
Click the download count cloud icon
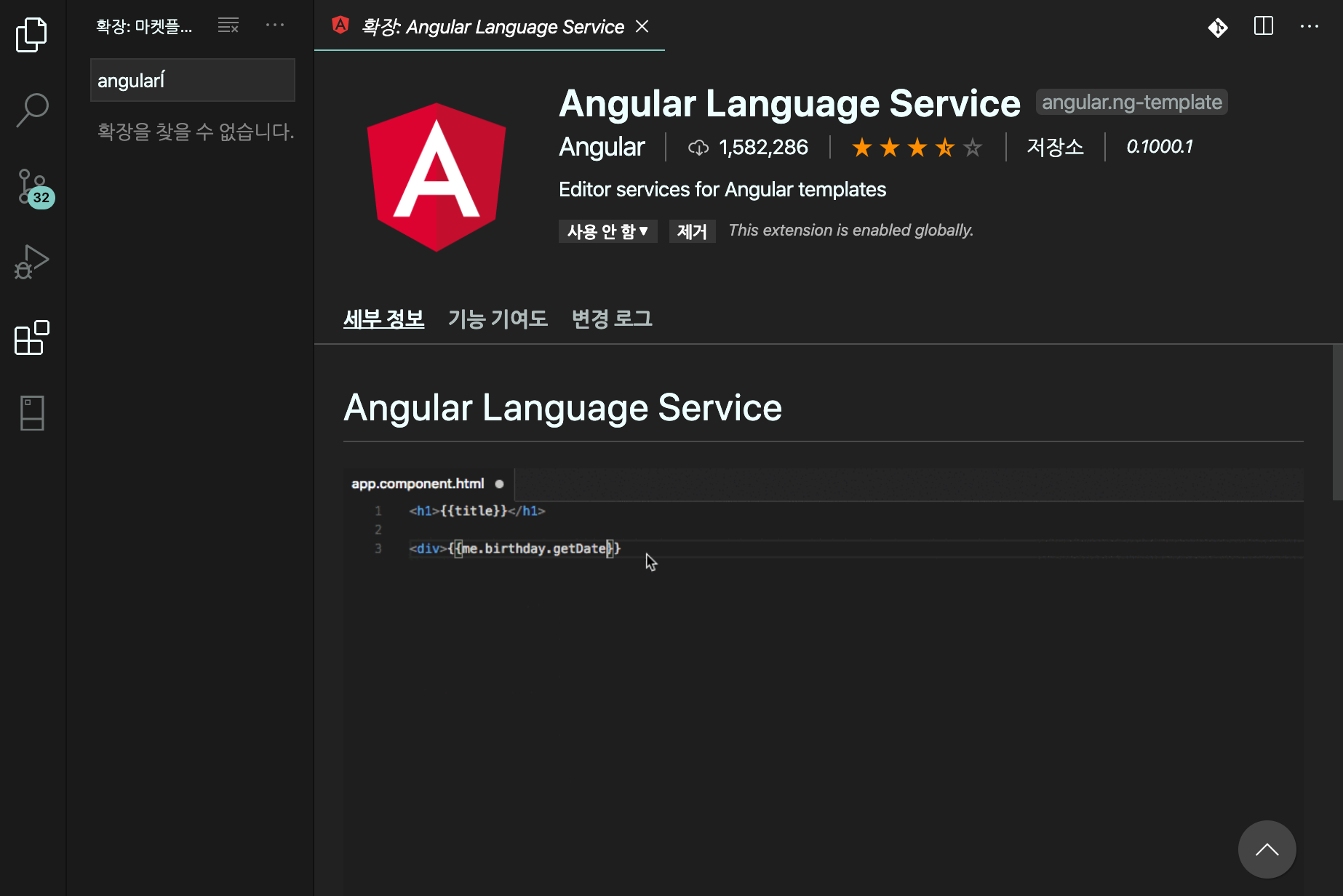[x=698, y=148]
